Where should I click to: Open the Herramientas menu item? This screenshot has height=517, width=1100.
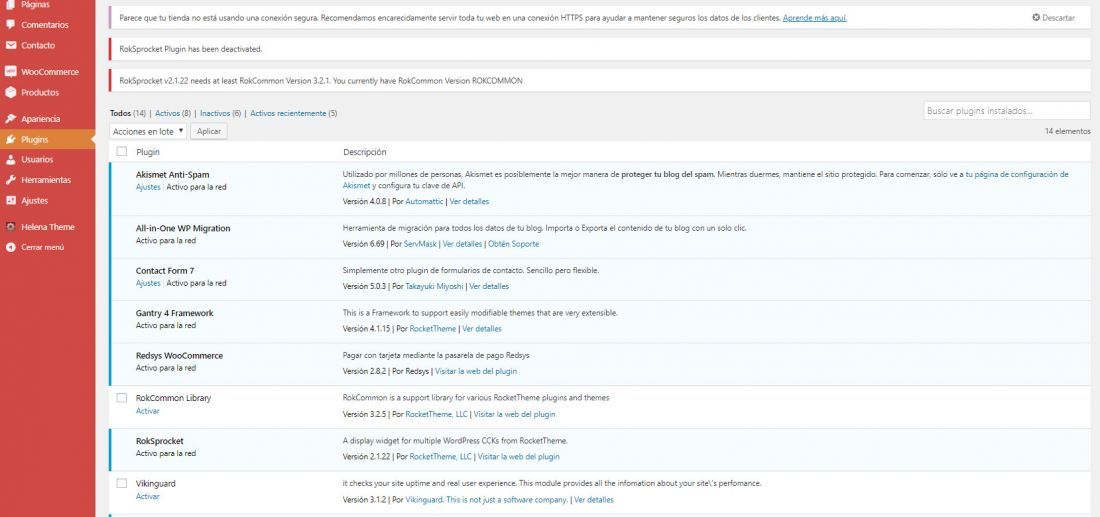pos(46,180)
